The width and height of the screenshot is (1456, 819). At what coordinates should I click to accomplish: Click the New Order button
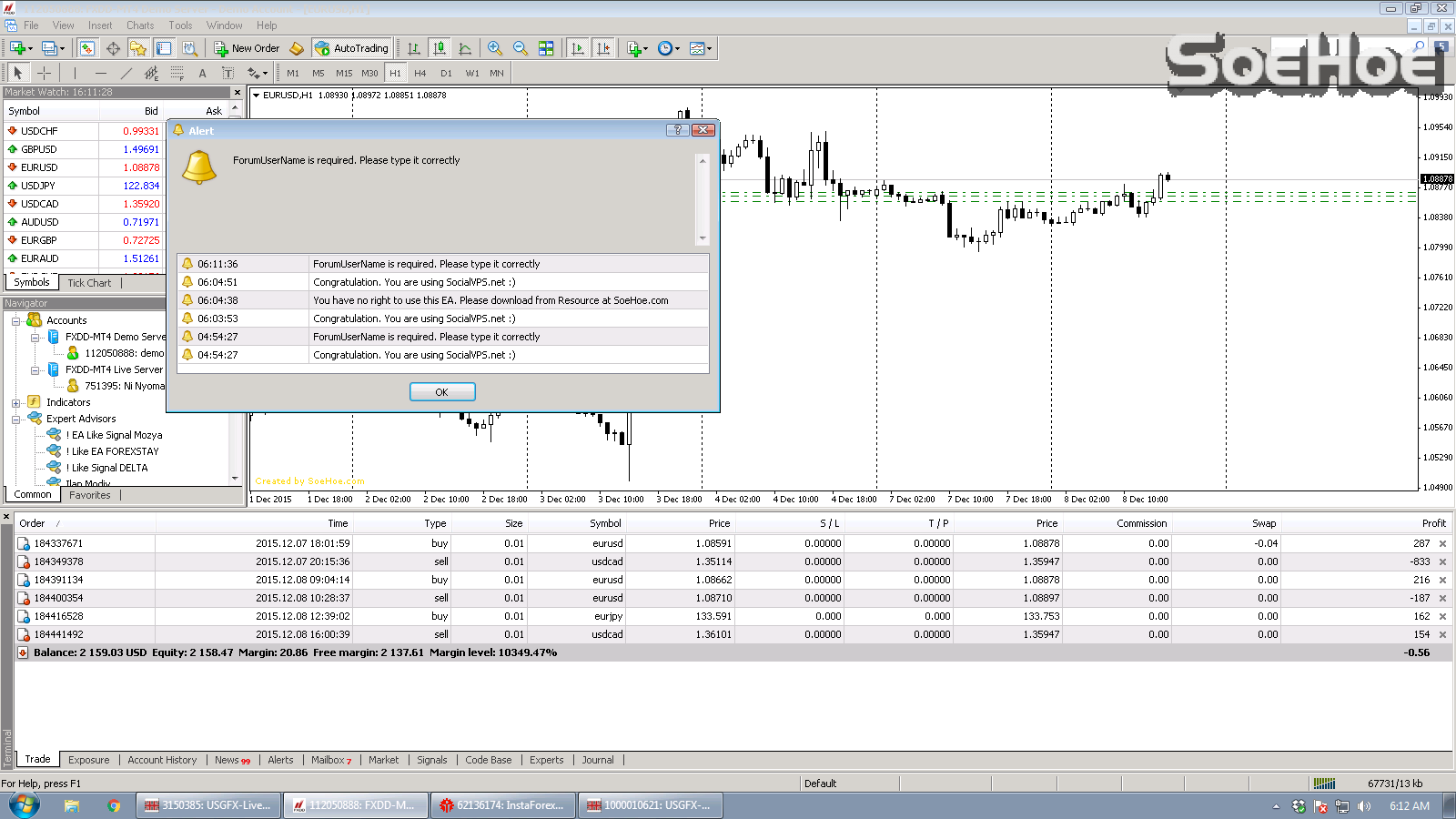tap(247, 48)
